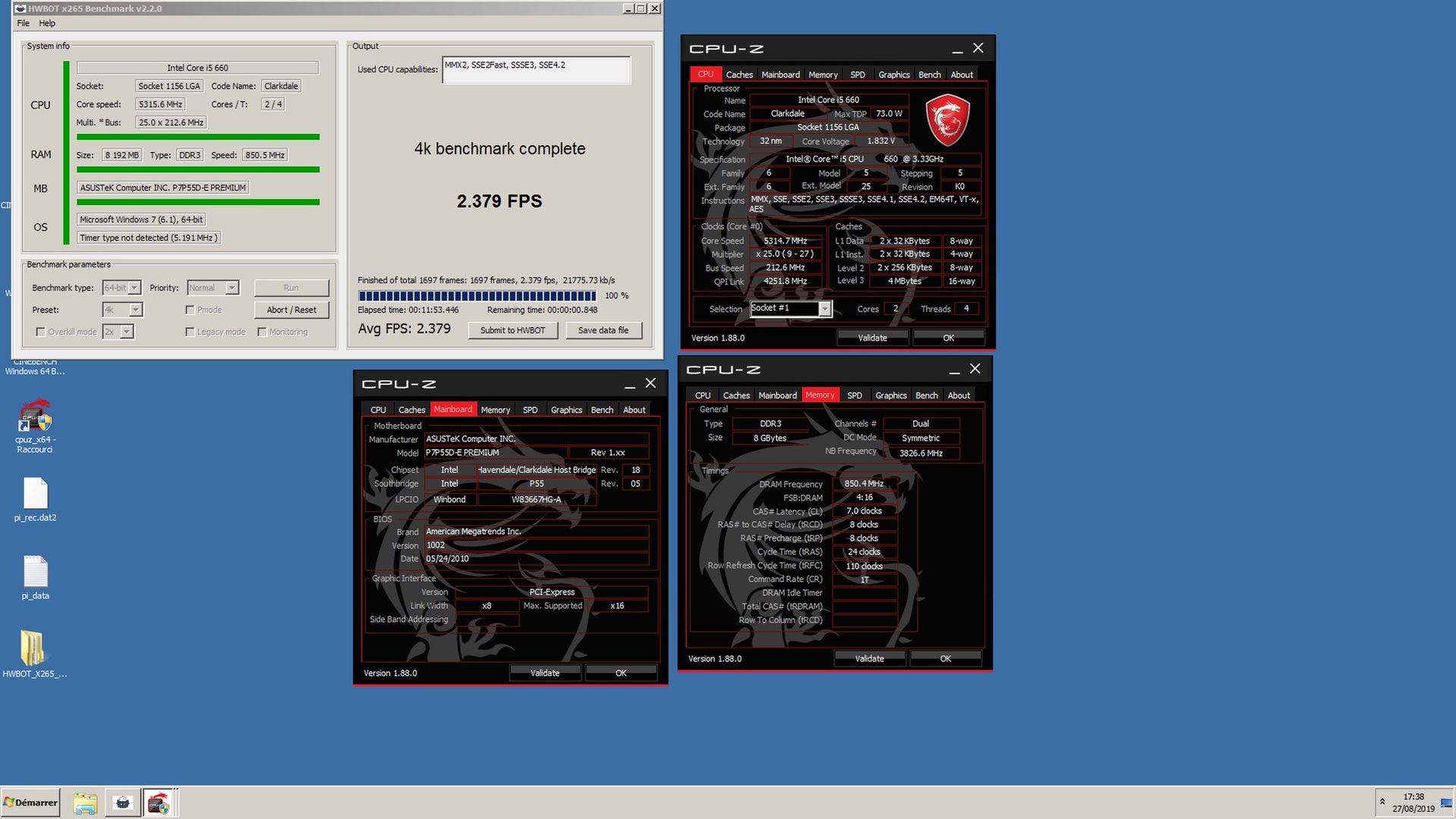Select the pi_data file icon
Image resolution: width=1456 pixels, height=819 pixels.
point(35,578)
